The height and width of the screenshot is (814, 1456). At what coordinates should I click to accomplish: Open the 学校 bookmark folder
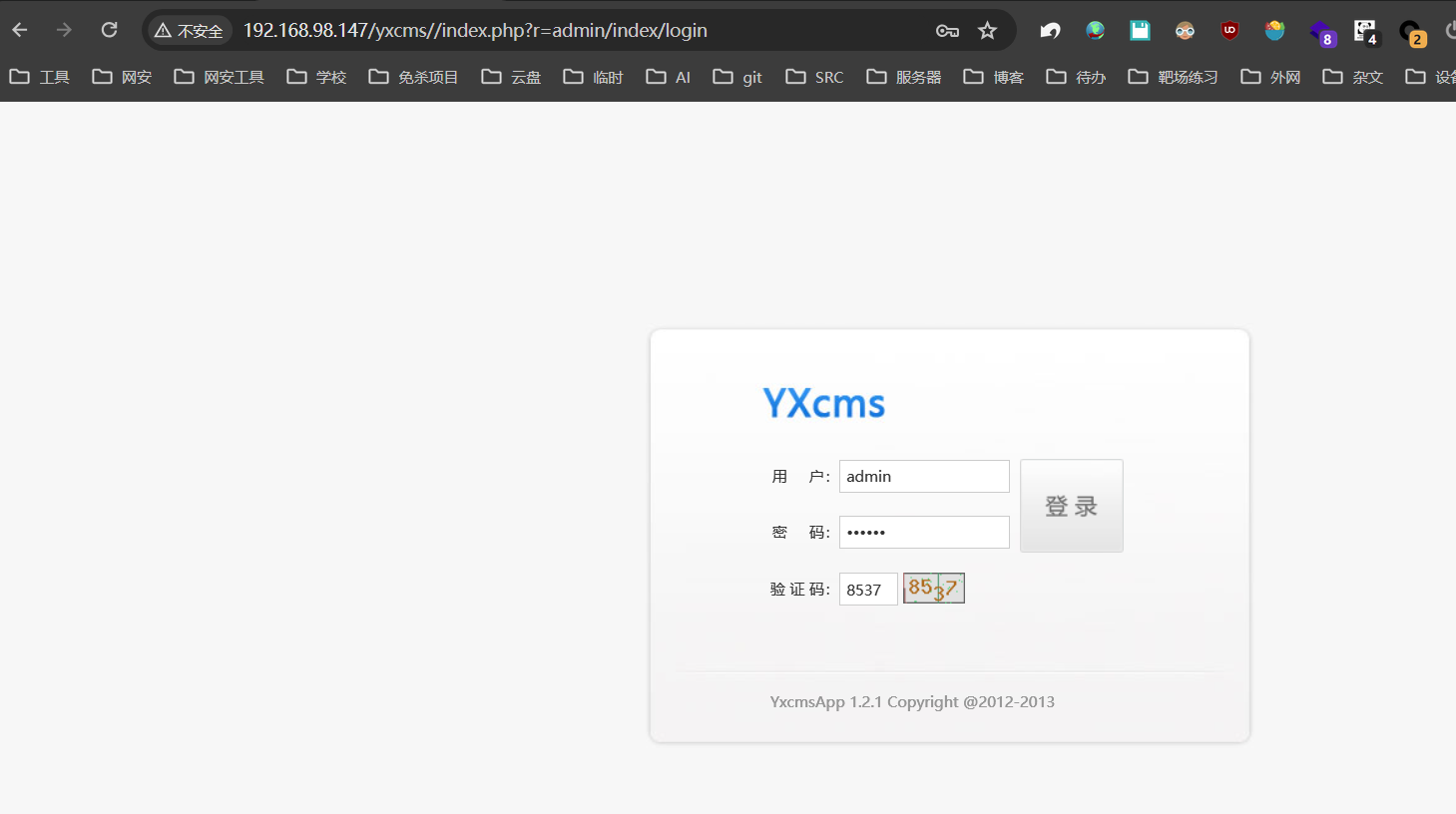[x=316, y=77]
